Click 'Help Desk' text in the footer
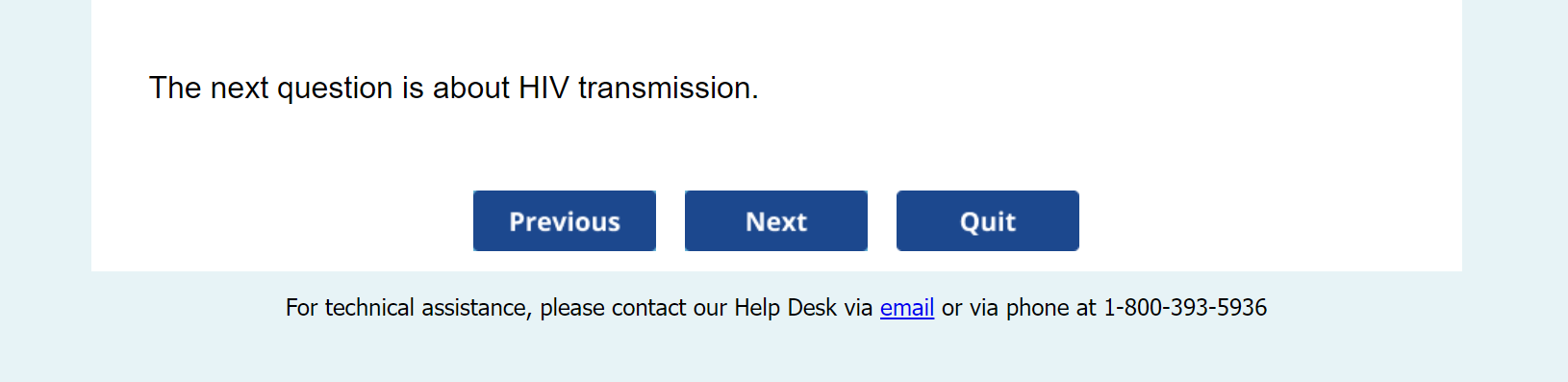 coord(785,308)
